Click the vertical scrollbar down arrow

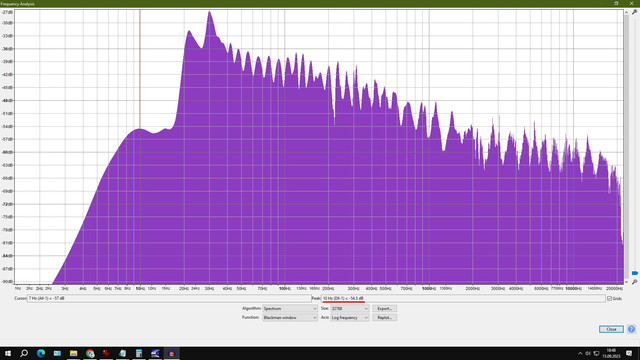[x=626, y=282]
